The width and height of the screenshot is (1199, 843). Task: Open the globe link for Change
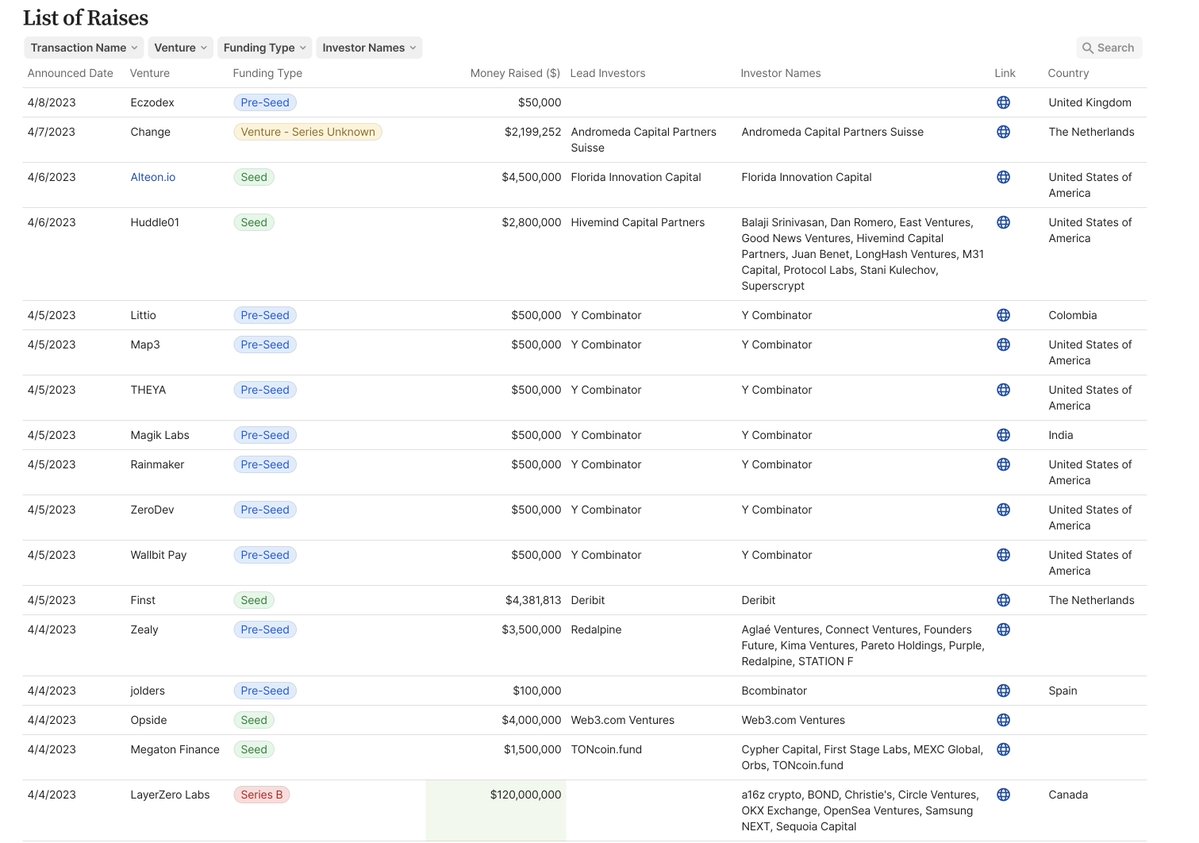click(x=1003, y=132)
